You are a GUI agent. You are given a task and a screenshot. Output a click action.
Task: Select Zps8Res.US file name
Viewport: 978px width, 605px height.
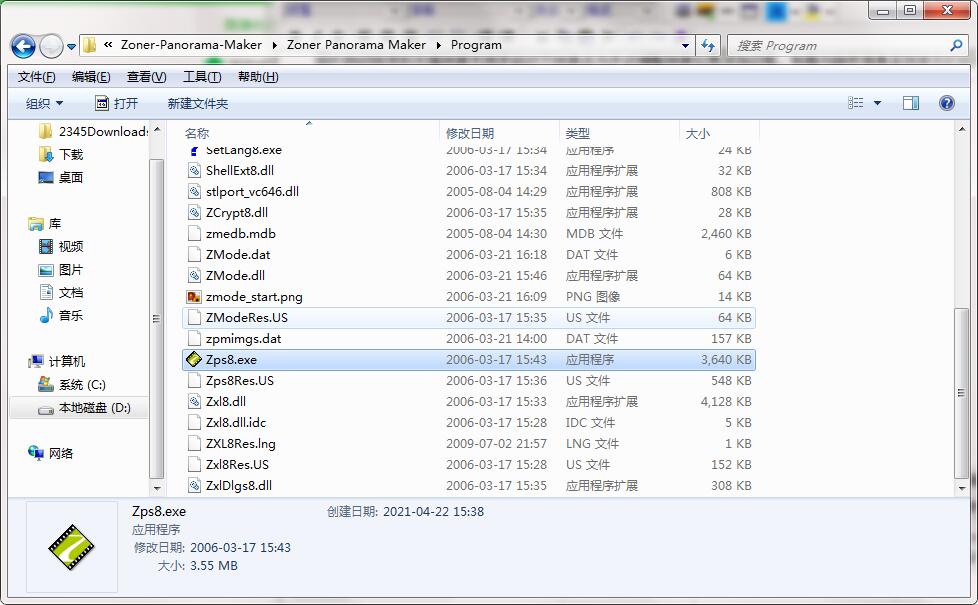tap(240, 380)
